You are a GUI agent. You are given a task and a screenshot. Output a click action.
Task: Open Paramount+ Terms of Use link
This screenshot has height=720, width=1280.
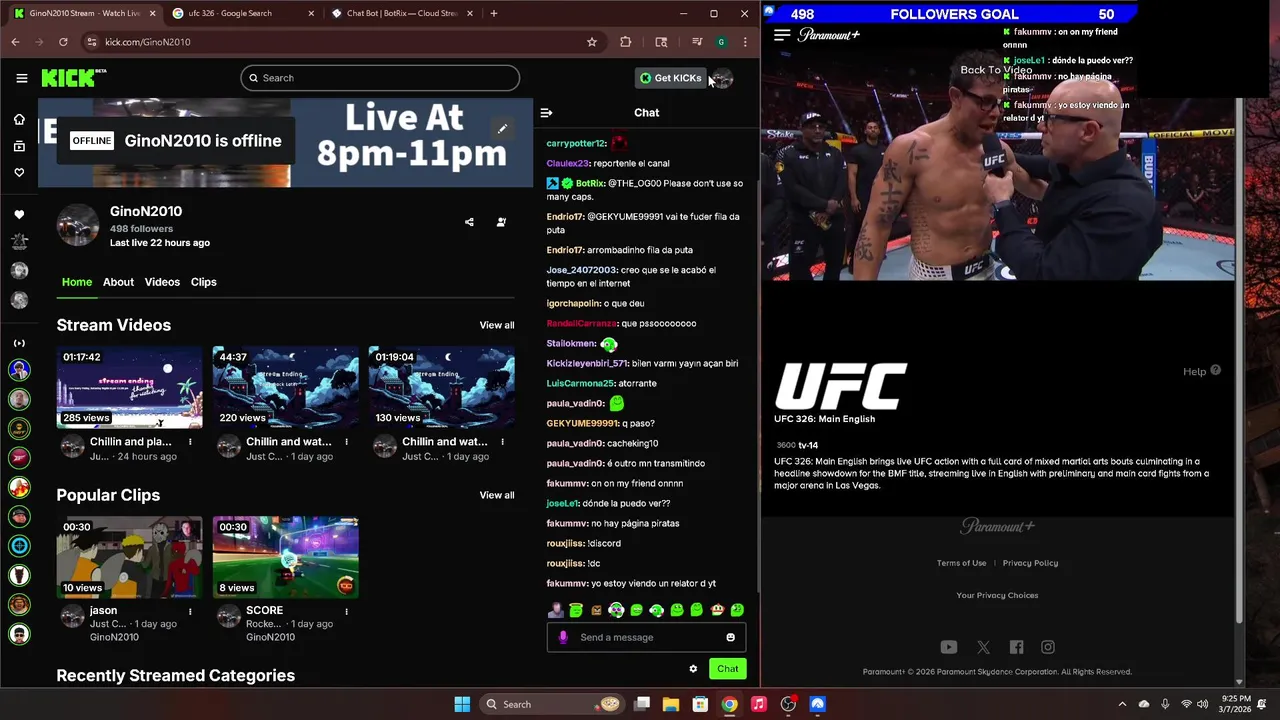click(961, 563)
